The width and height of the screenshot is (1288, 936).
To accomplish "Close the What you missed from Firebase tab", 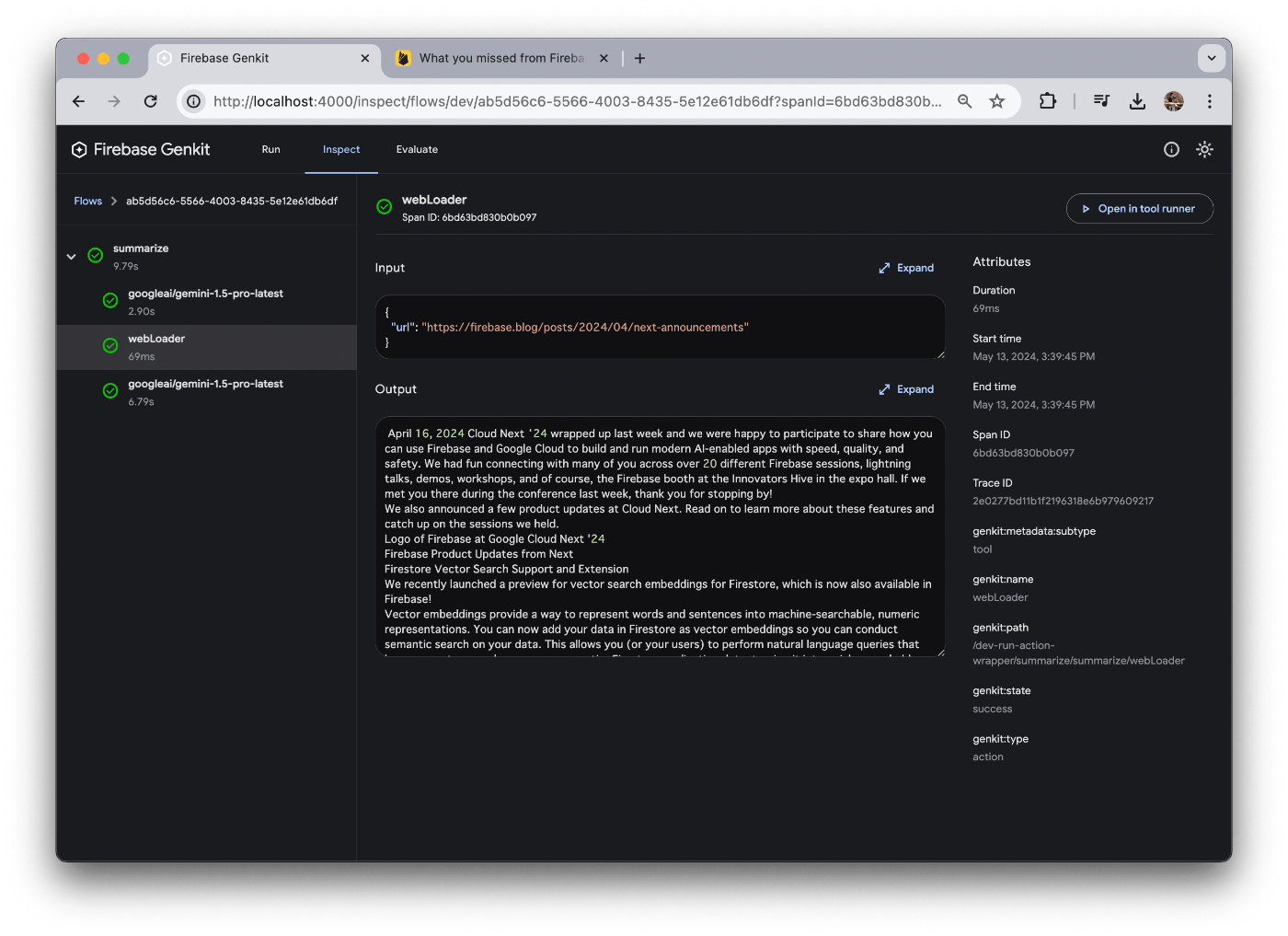I will (x=604, y=58).
